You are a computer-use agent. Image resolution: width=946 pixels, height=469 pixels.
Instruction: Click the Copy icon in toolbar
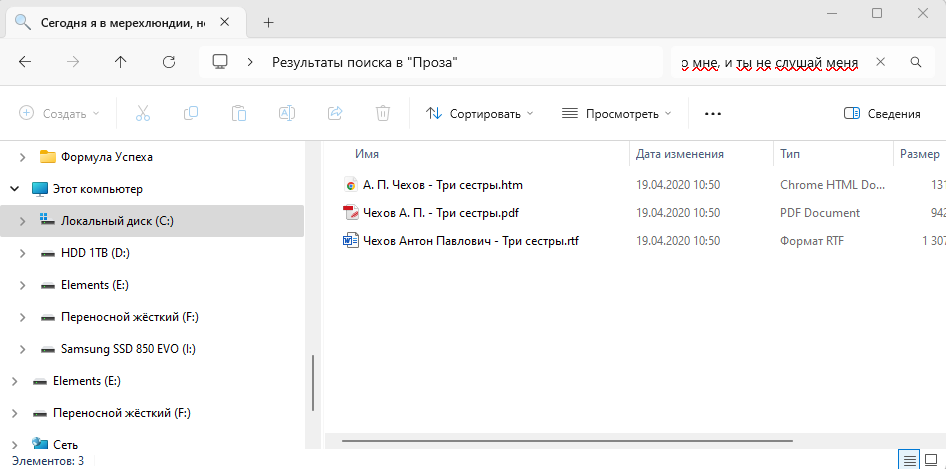click(191, 113)
